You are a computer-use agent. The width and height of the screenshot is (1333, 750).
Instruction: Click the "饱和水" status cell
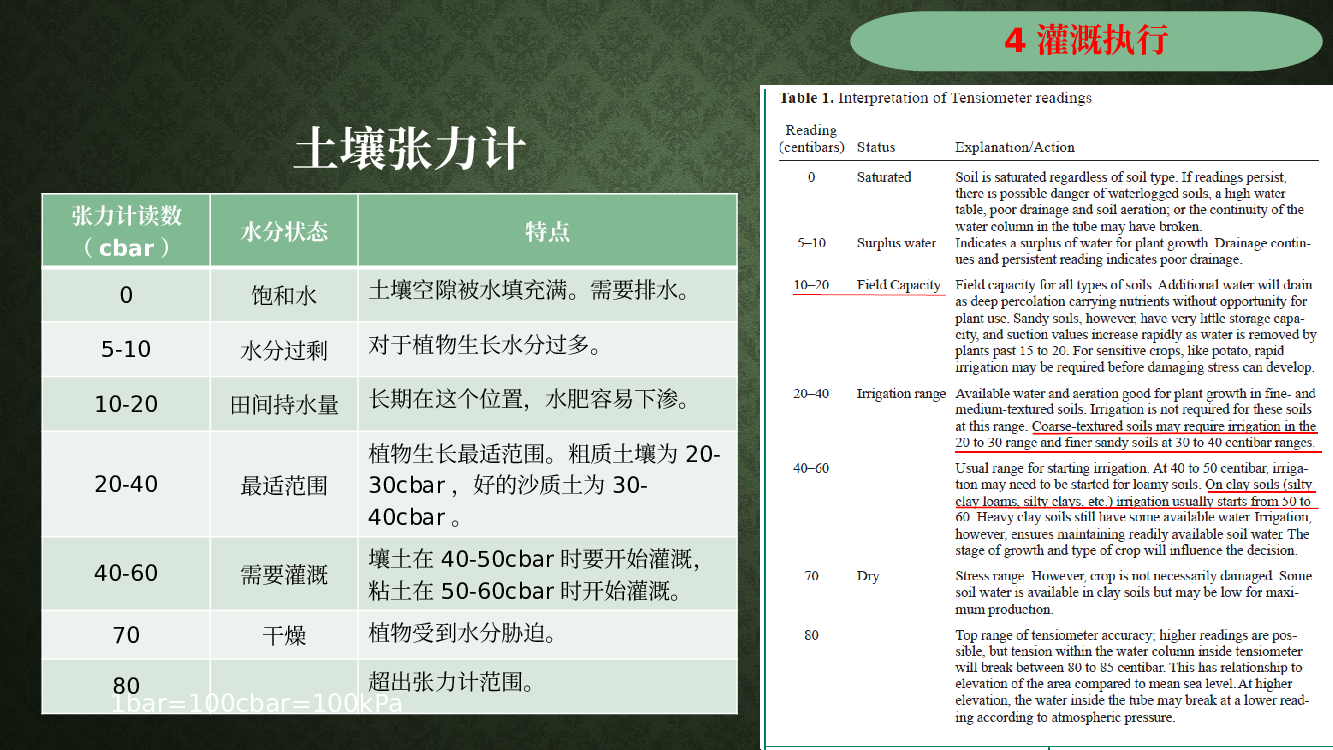tap(284, 295)
